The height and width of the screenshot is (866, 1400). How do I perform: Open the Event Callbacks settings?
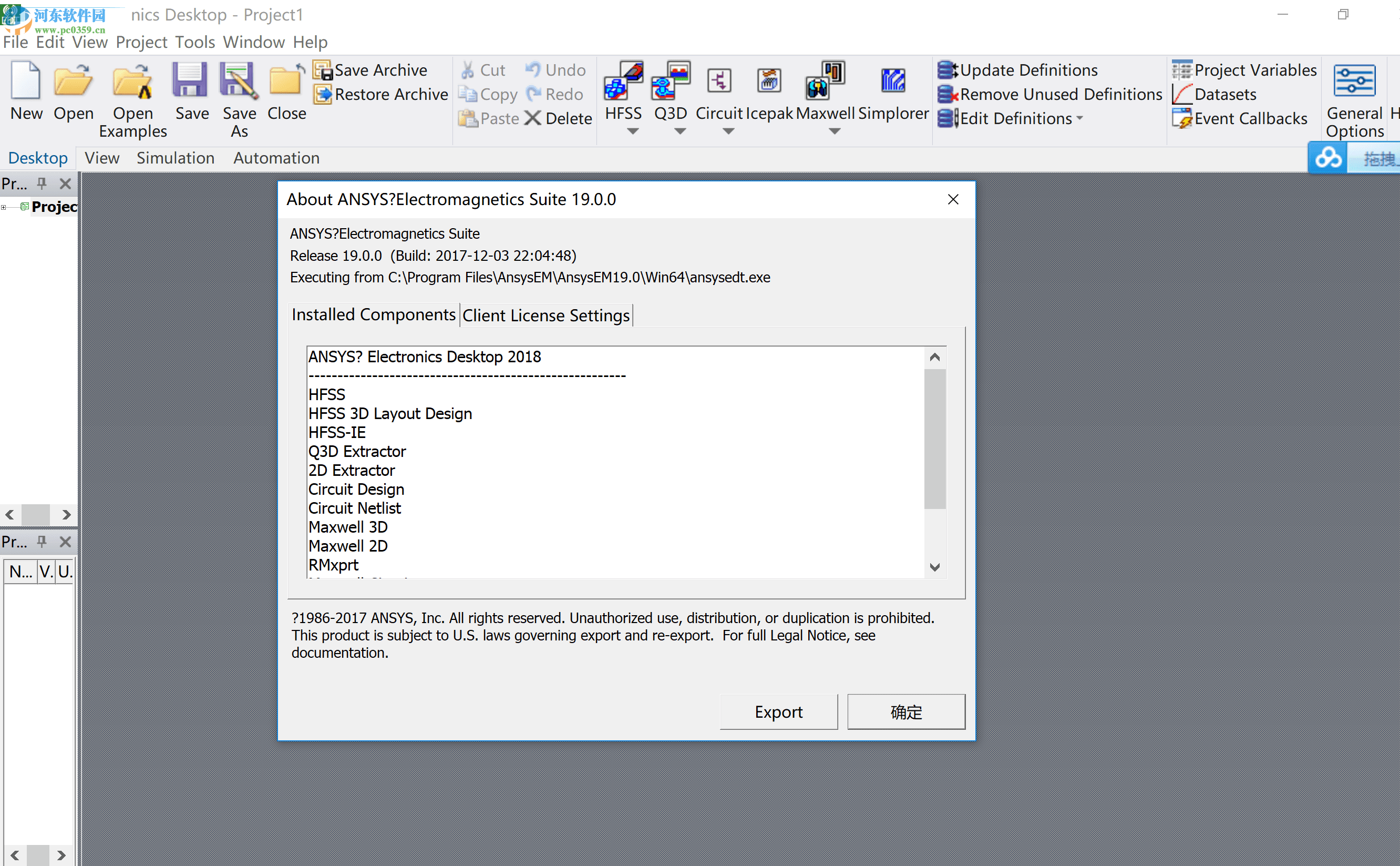[x=1181, y=118]
